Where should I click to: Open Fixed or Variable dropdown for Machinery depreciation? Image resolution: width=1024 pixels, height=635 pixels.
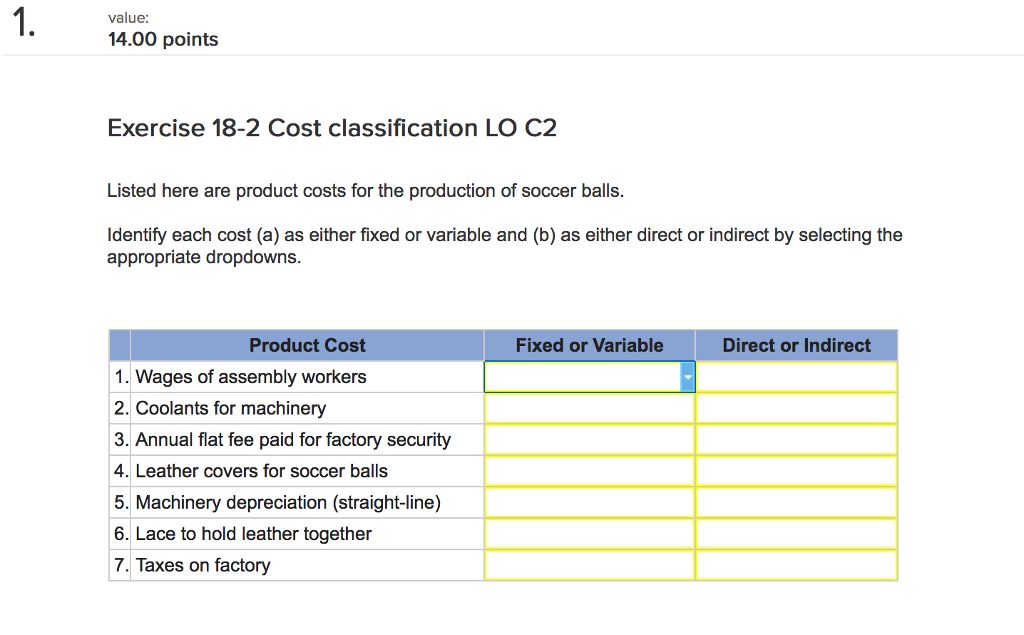tap(589, 502)
